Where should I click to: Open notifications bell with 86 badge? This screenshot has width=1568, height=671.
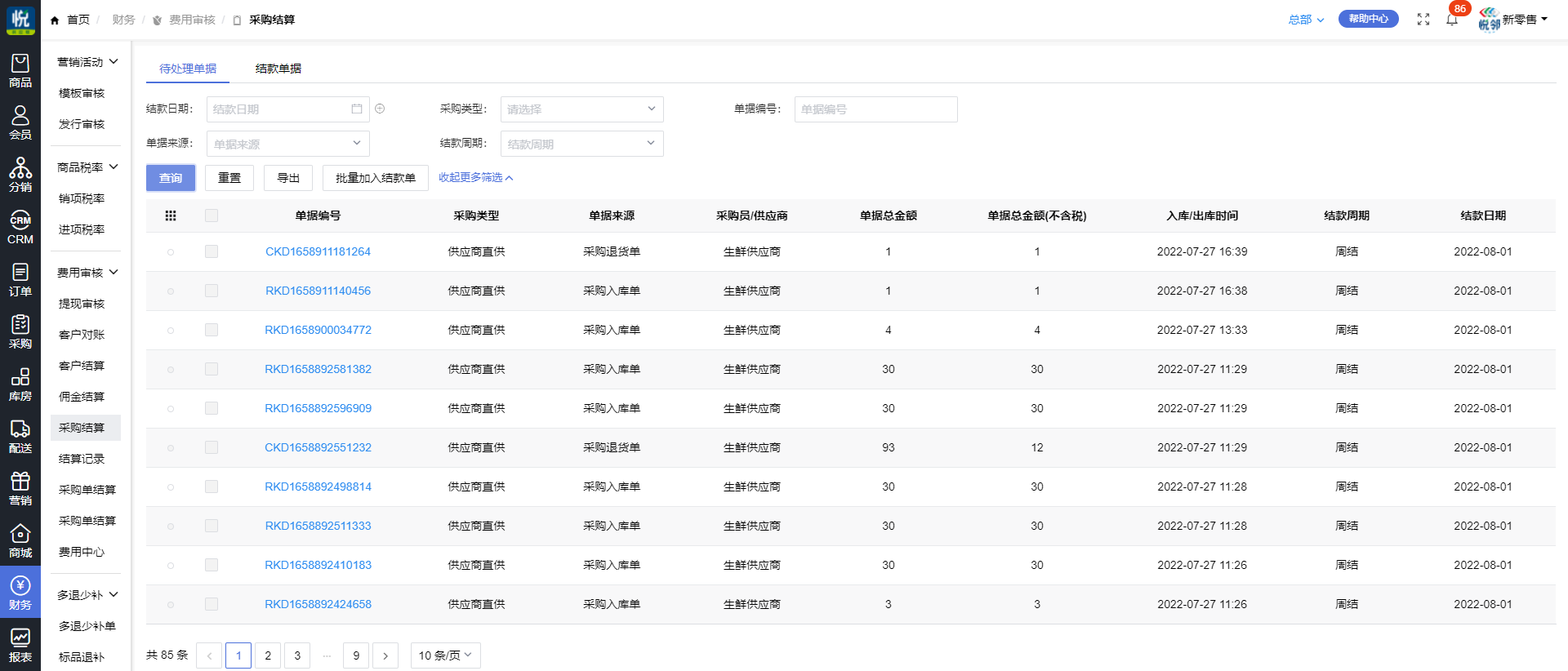pos(1452,19)
